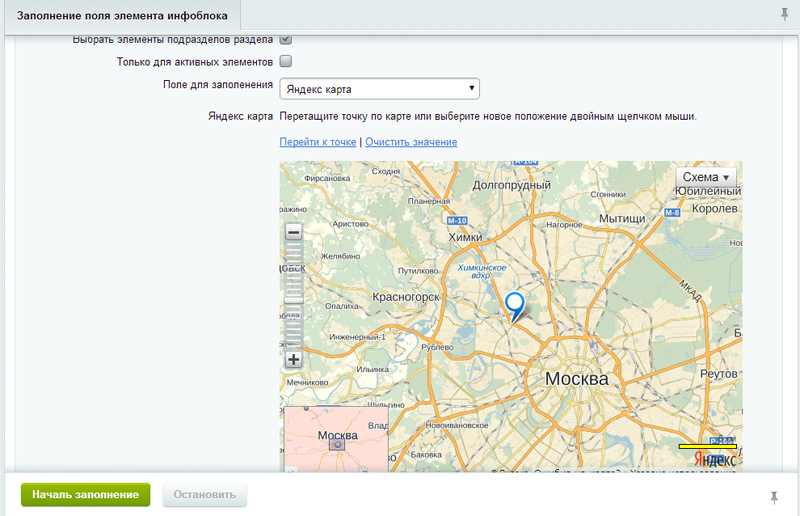Enable 'Только для активных элементов' checkbox
This screenshot has height=516, width=800.
coord(286,62)
